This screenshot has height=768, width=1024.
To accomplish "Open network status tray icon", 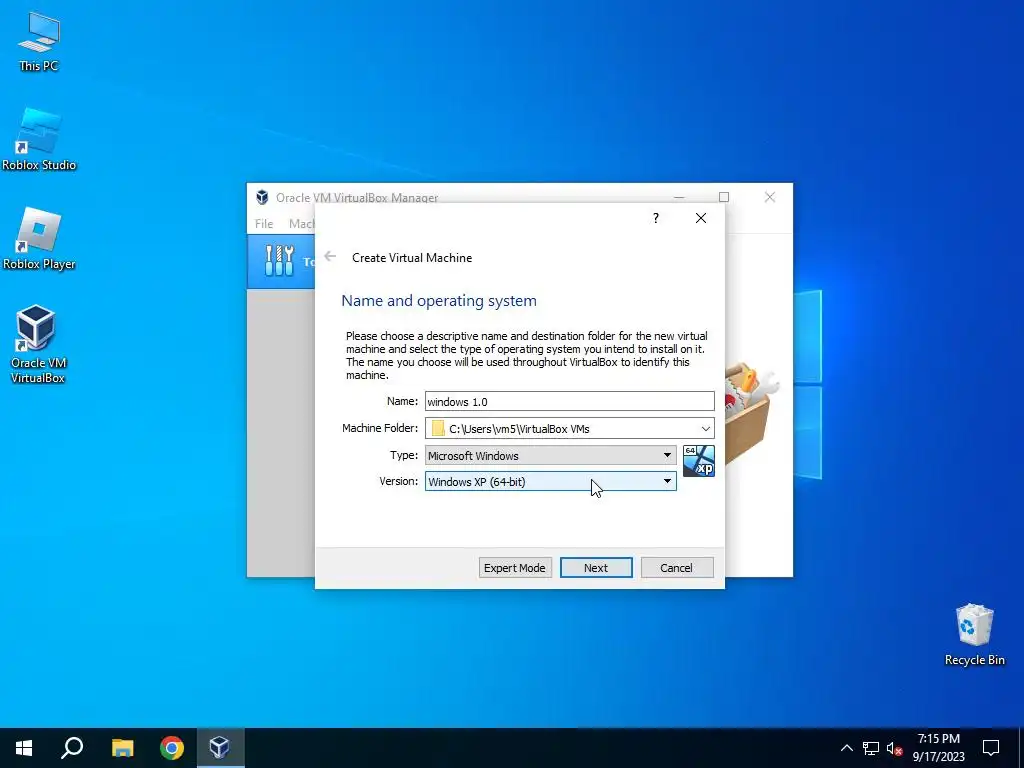I will click(871, 748).
